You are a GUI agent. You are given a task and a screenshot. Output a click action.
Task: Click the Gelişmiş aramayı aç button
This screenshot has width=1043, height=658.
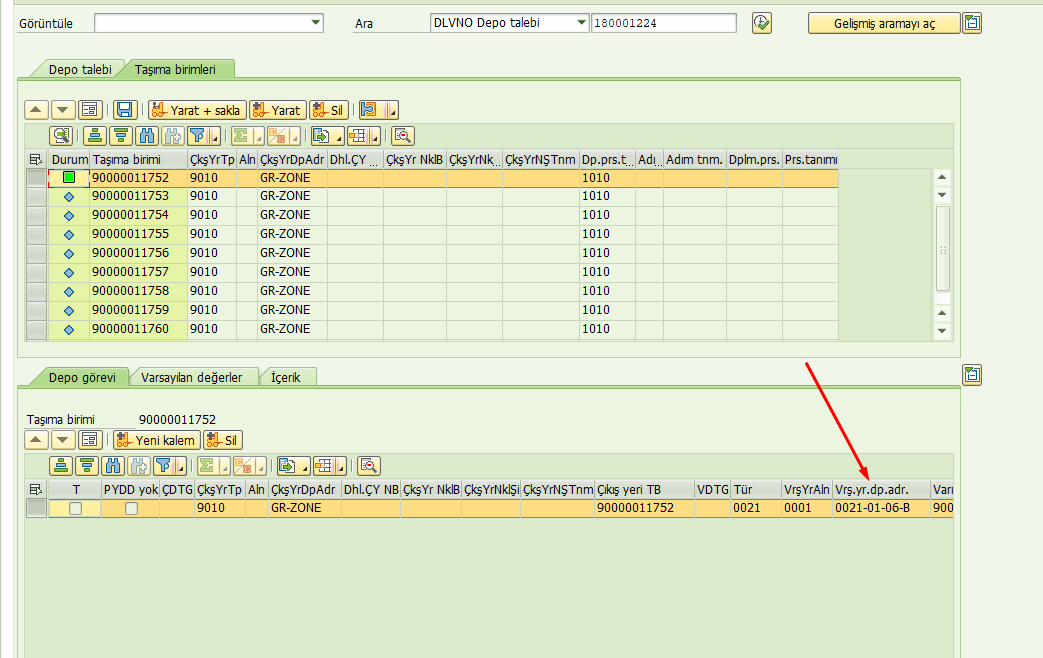click(883, 22)
